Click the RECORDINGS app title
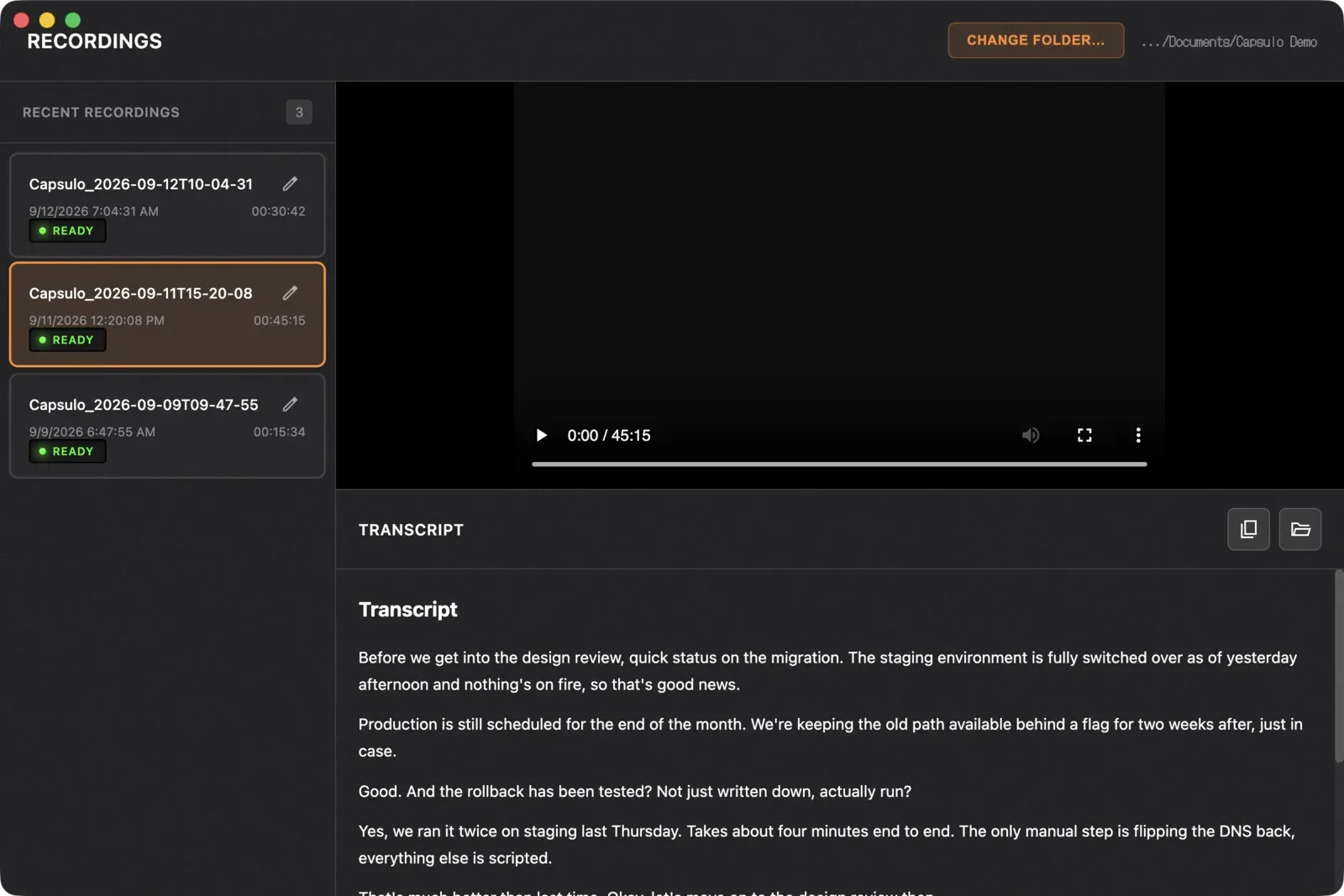The height and width of the screenshot is (896, 1344). pyautogui.click(x=94, y=41)
